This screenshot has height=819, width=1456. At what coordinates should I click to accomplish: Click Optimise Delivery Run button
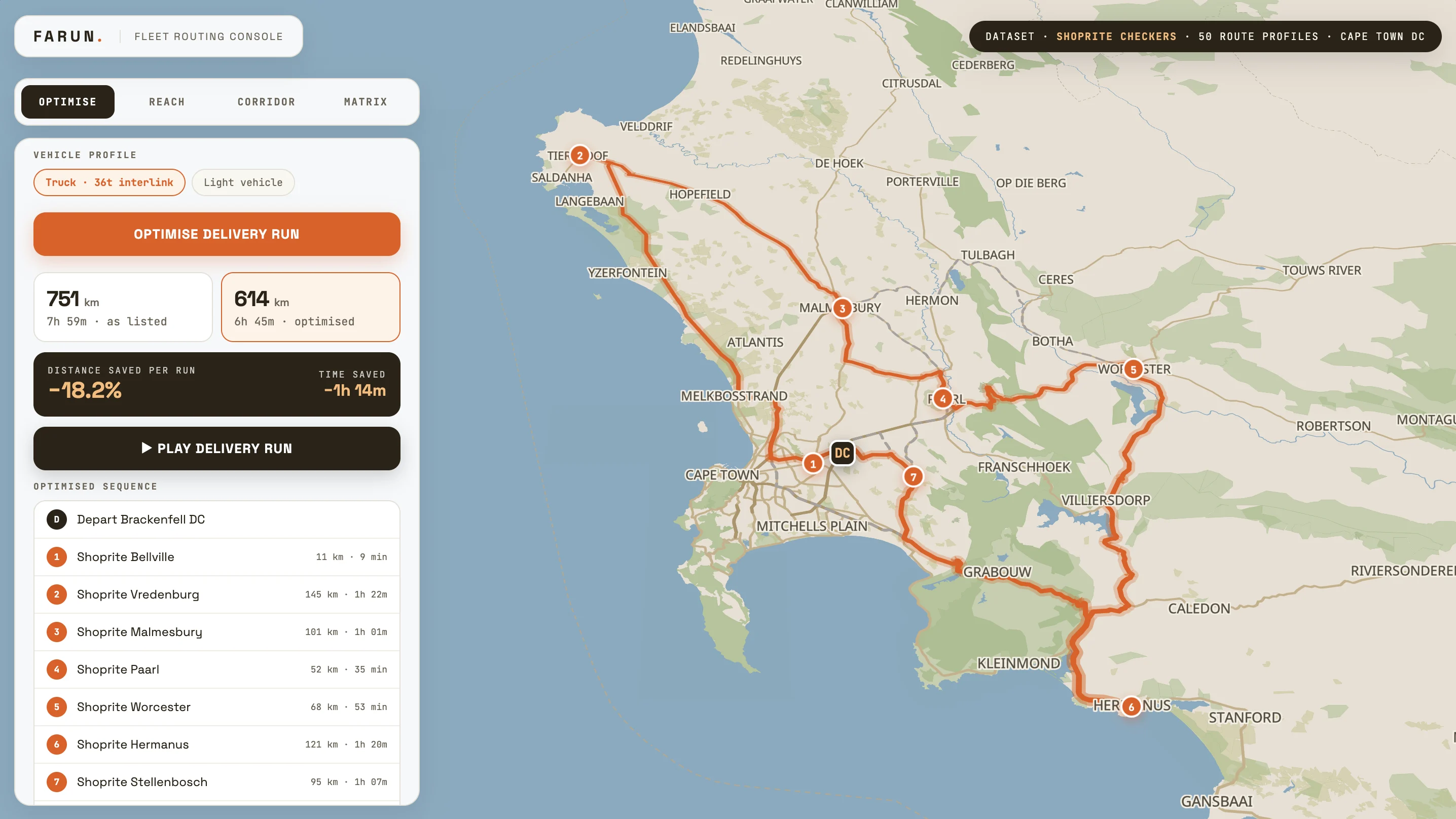coord(216,234)
